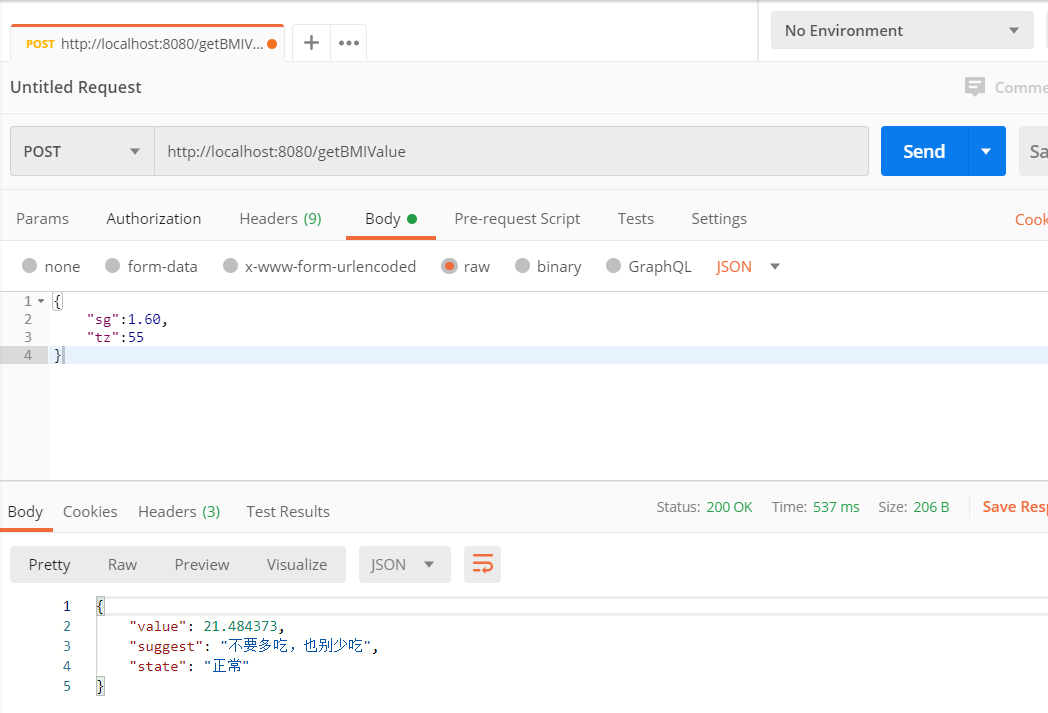Switch to the Authorization tab
The image size is (1048, 713).
point(154,219)
